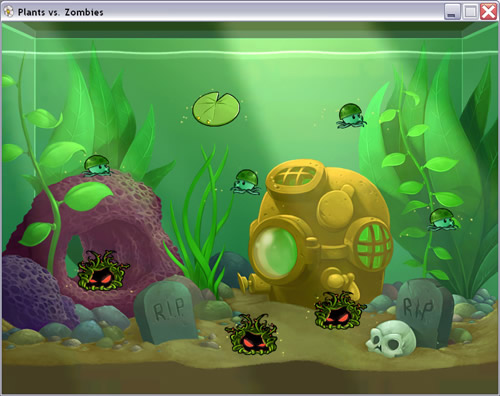500x396 pixels.
Task: Click the left R.I.P. gravestone
Action: (x=166, y=313)
